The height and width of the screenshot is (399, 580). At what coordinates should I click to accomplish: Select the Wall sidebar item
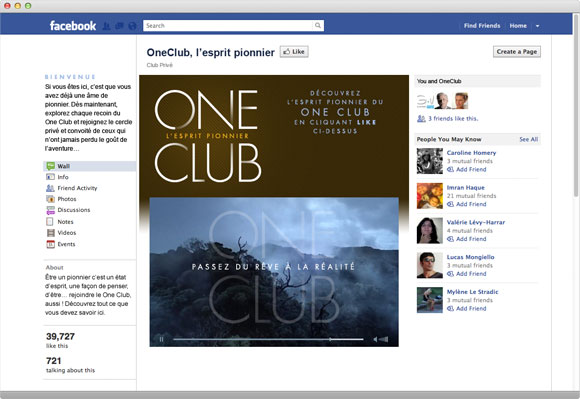coord(90,166)
